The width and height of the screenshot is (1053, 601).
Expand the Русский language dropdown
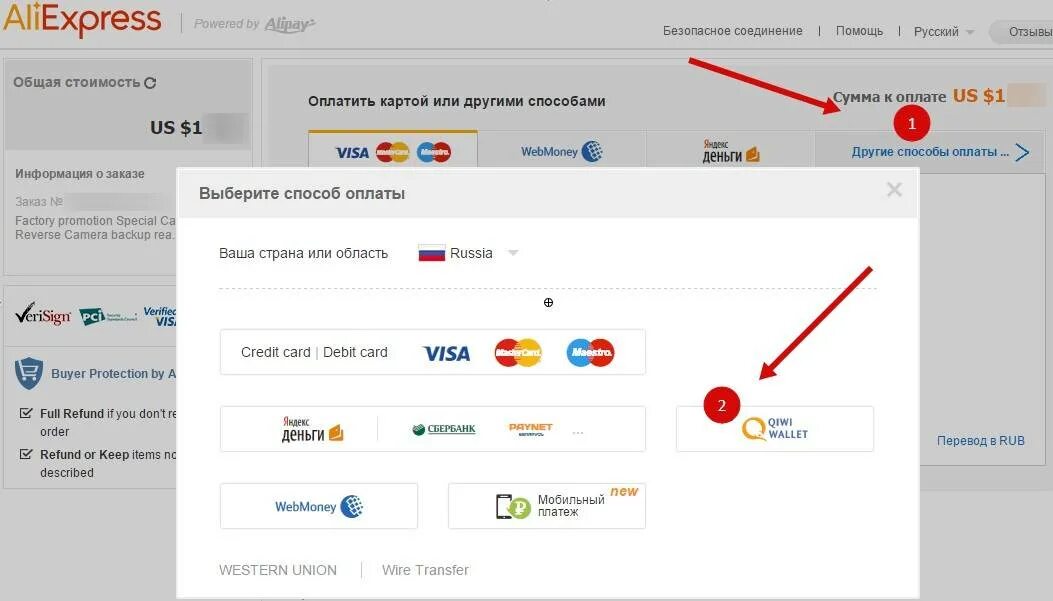[944, 32]
